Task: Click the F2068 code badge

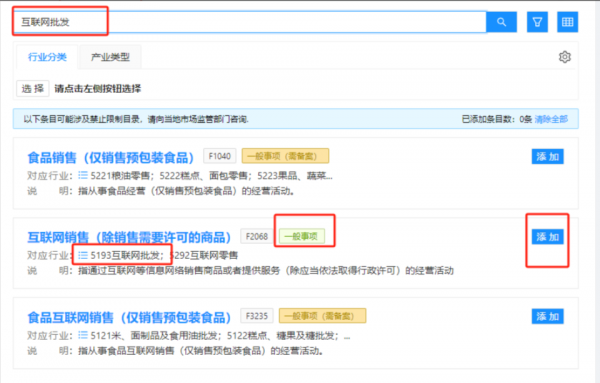Action: [x=256, y=236]
